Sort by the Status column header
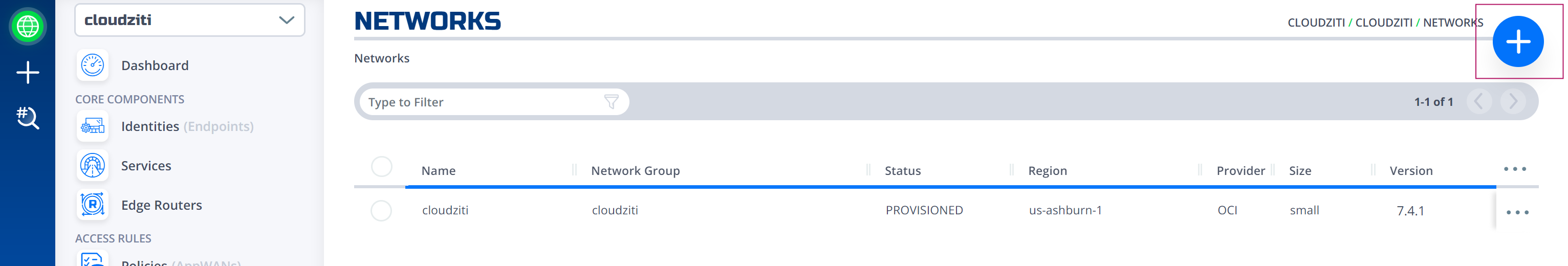Viewport: 1568px width, 266px height. pyautogui.click(x=902, y=170)
